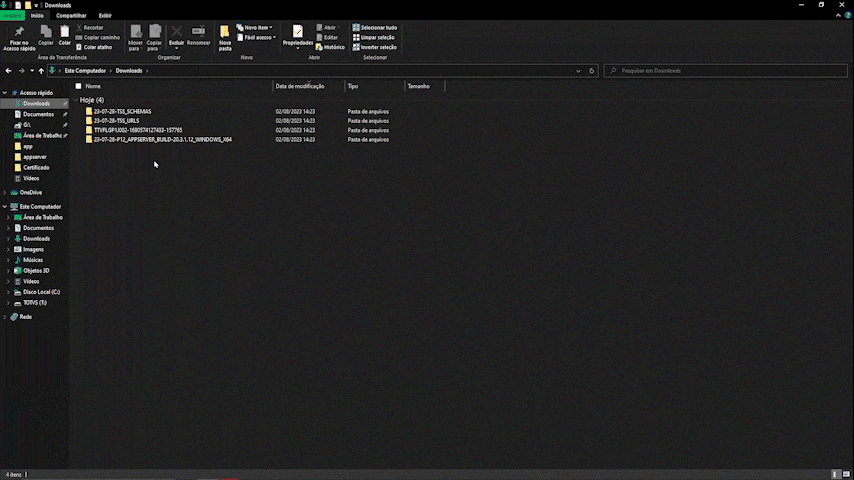This screenshot has height=480, width=854.
Task: Select the Exibir ribbon tab
Action: pyautogui.click(x=105, y=15)
